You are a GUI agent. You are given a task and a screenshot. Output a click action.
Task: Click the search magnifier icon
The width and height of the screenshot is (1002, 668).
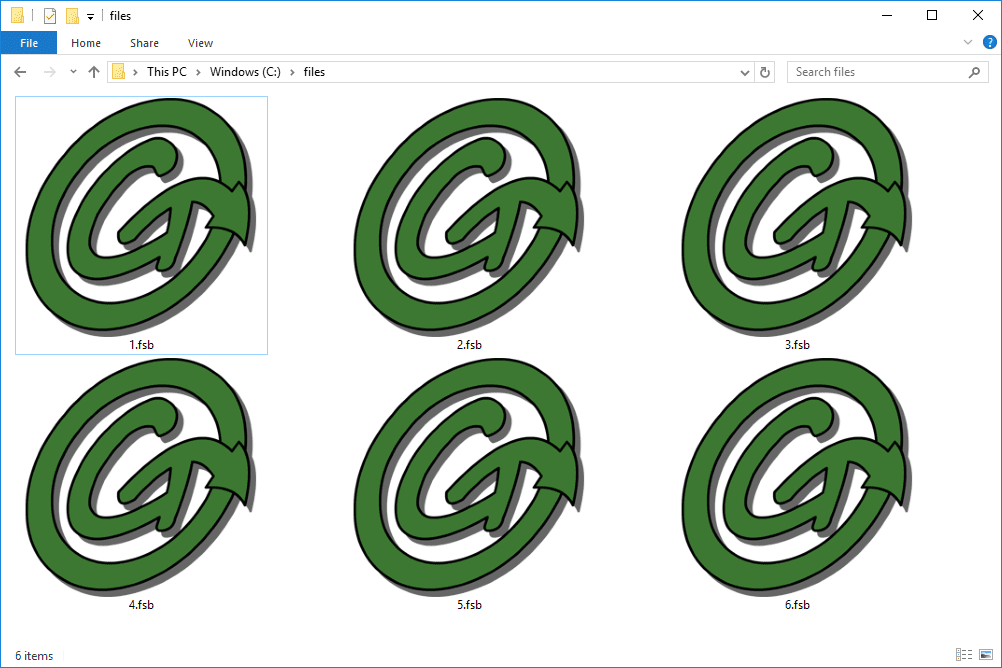974,72
